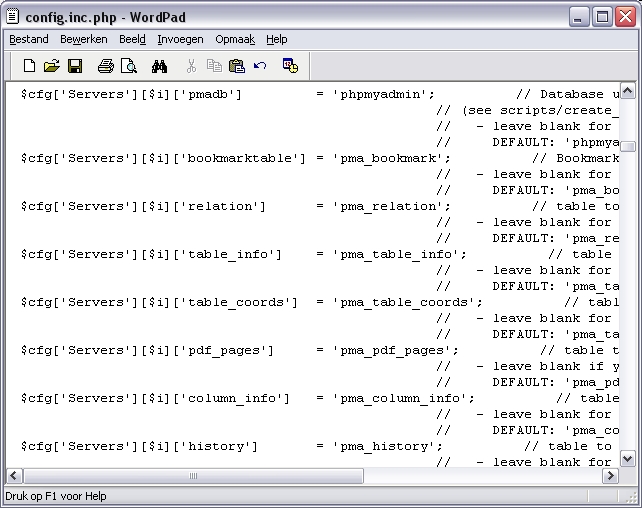Click the ['column_info'] config key
The height and width of the screenshot is (508, 642).
click(231, 398)
